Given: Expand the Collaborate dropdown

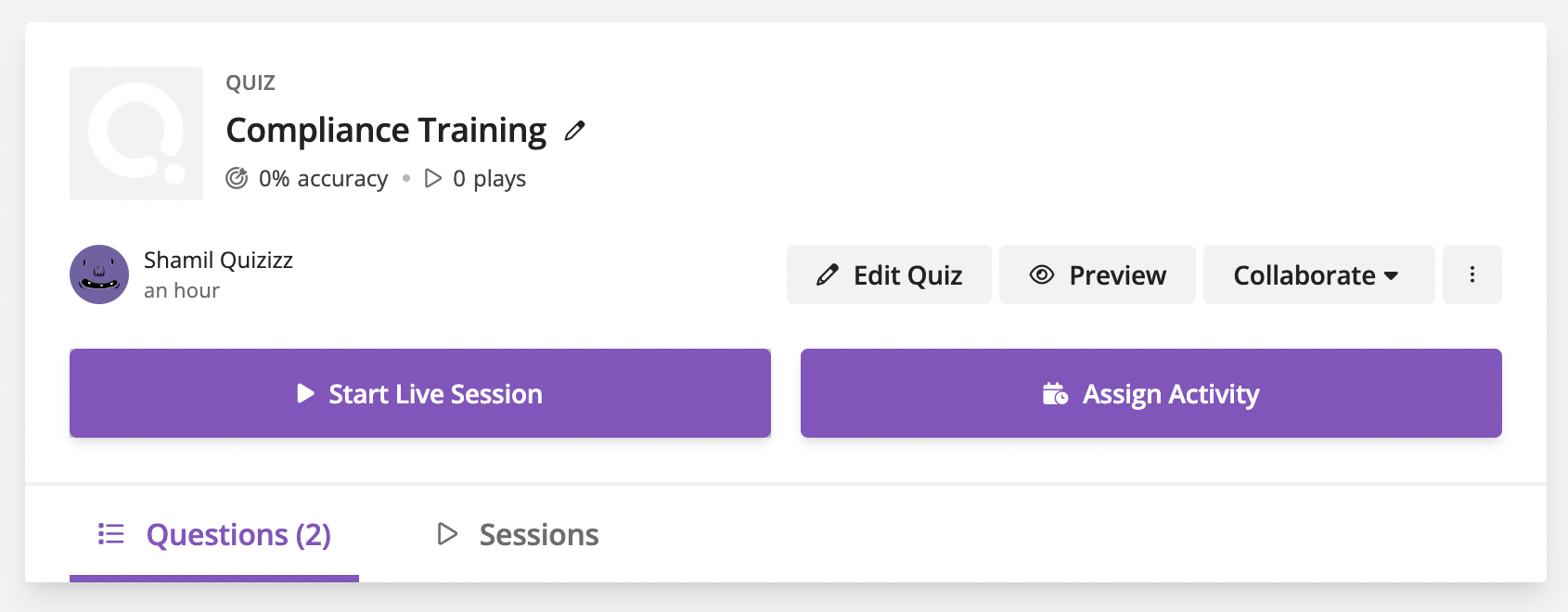Looking at the screenshot, I should (x=1319, y=274).
